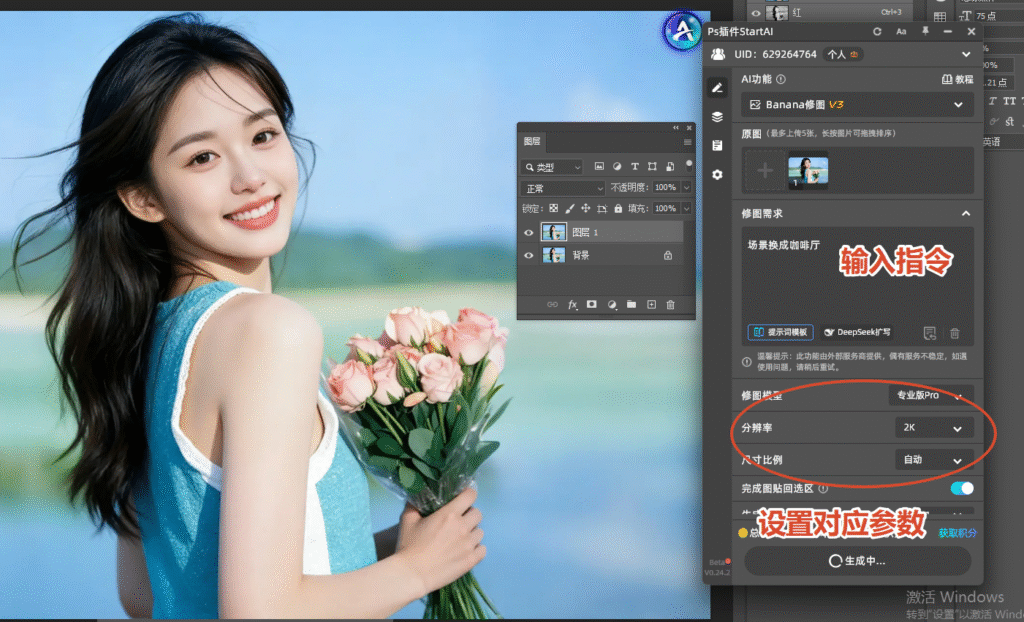Screen dimensions: 1024x622
Task: Click the round StartAI floating logo
Action: coord(682,30)
